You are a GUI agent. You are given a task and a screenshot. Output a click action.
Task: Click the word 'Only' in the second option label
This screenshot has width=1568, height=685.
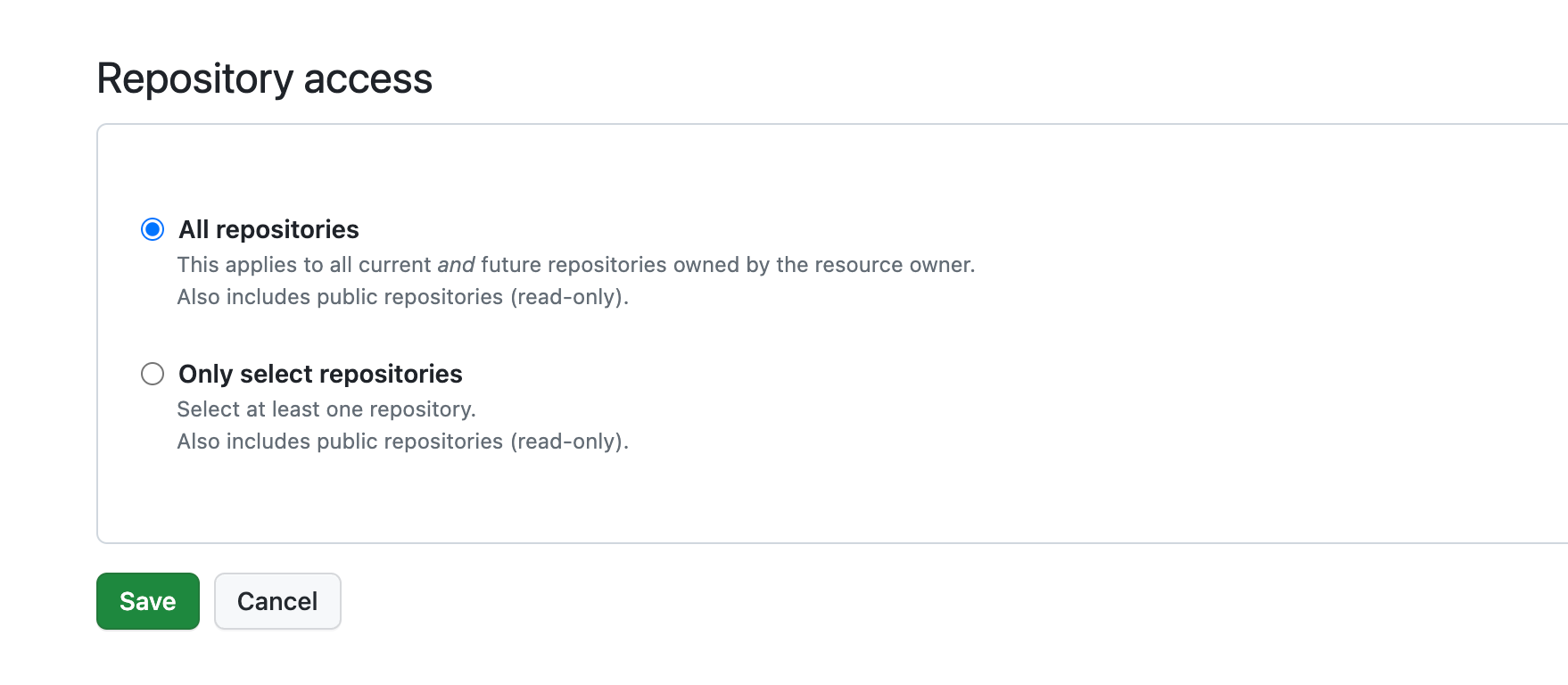click(205, 374)
